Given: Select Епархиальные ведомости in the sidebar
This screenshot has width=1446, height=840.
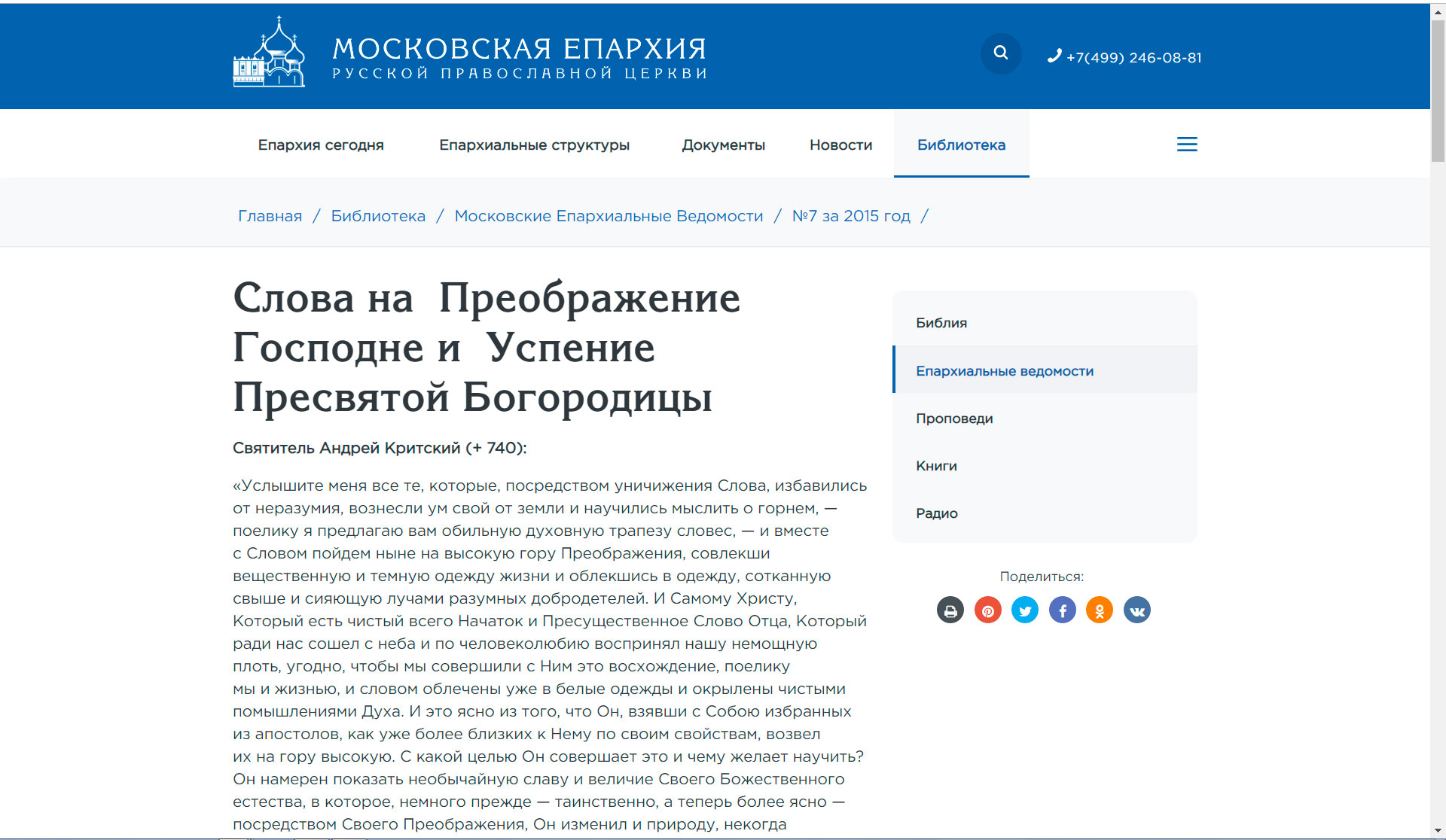Looking at the screenshot, I should (x=1045, y=370).
